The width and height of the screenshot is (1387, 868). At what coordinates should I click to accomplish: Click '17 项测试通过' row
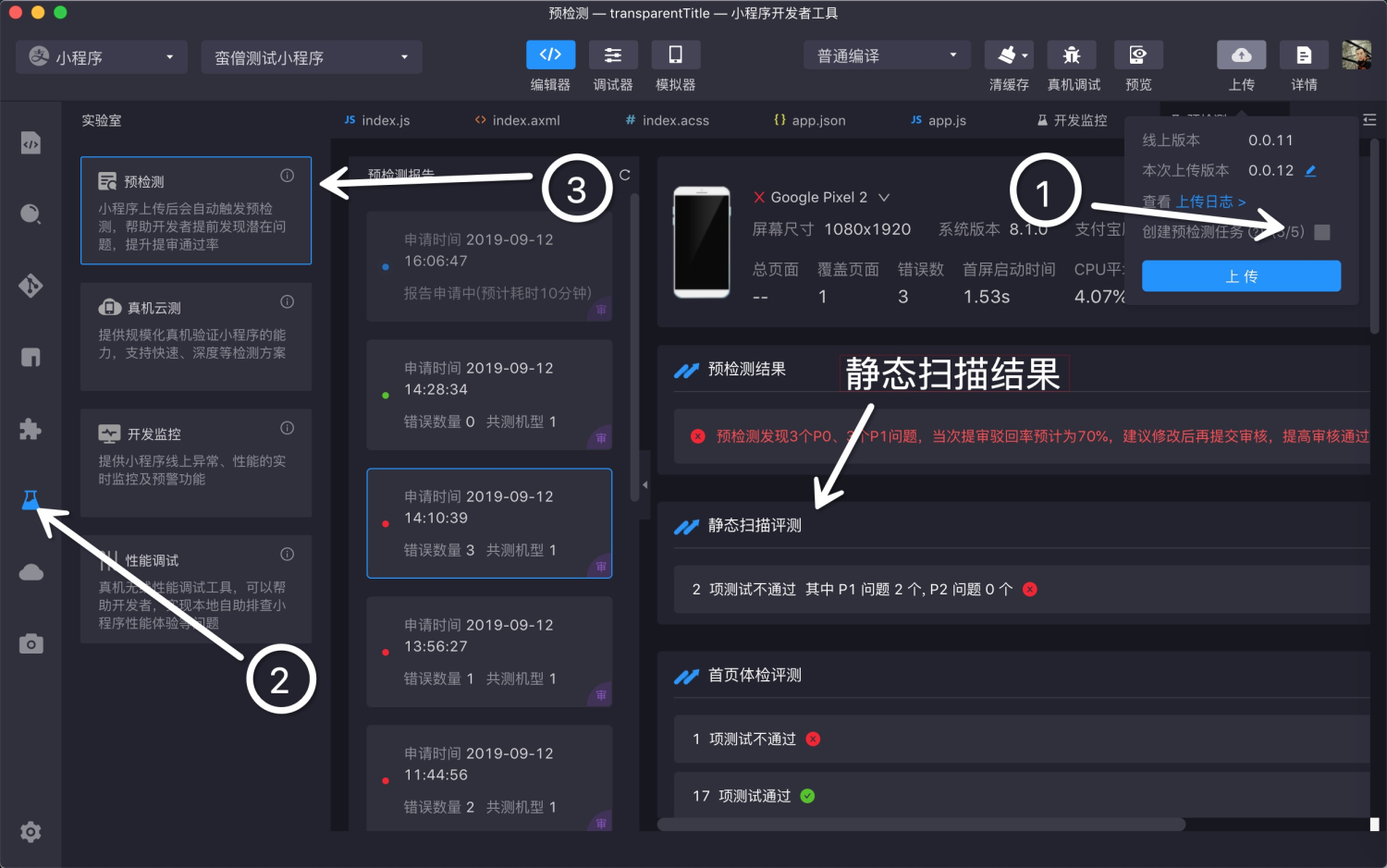click(x=1022, y=796)
